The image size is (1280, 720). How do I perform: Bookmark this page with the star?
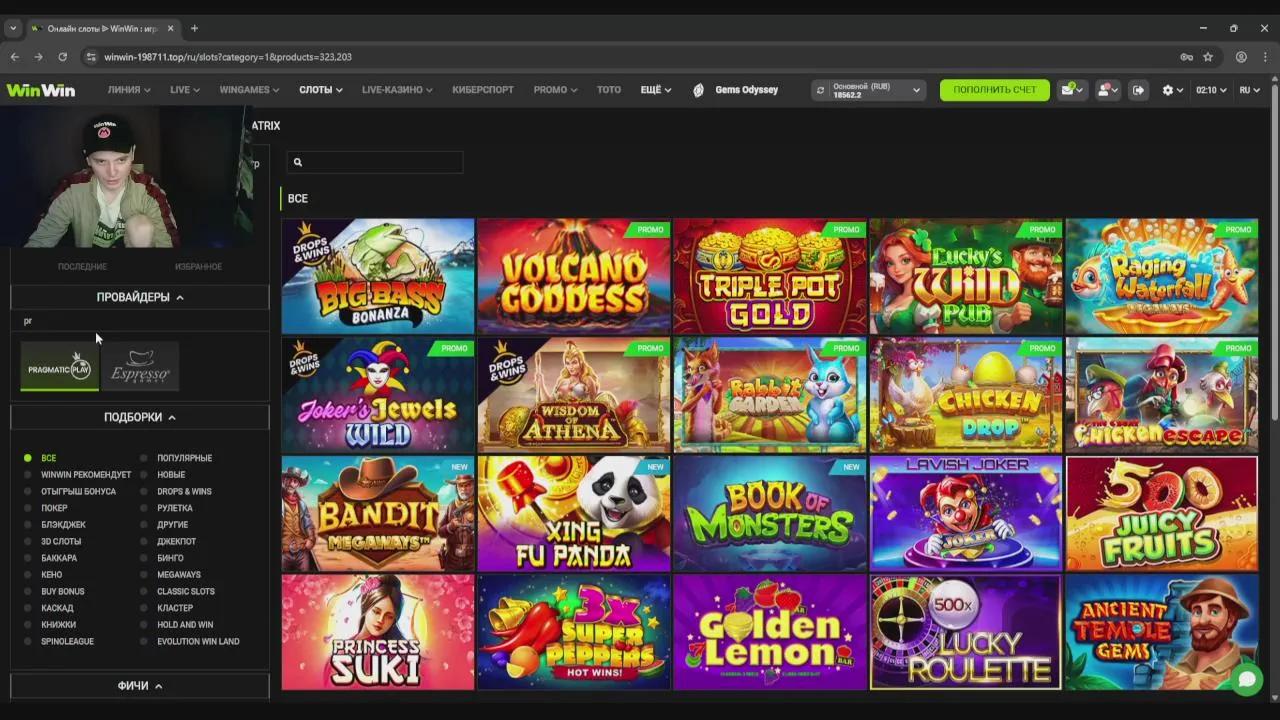[x=1208, y=57]
